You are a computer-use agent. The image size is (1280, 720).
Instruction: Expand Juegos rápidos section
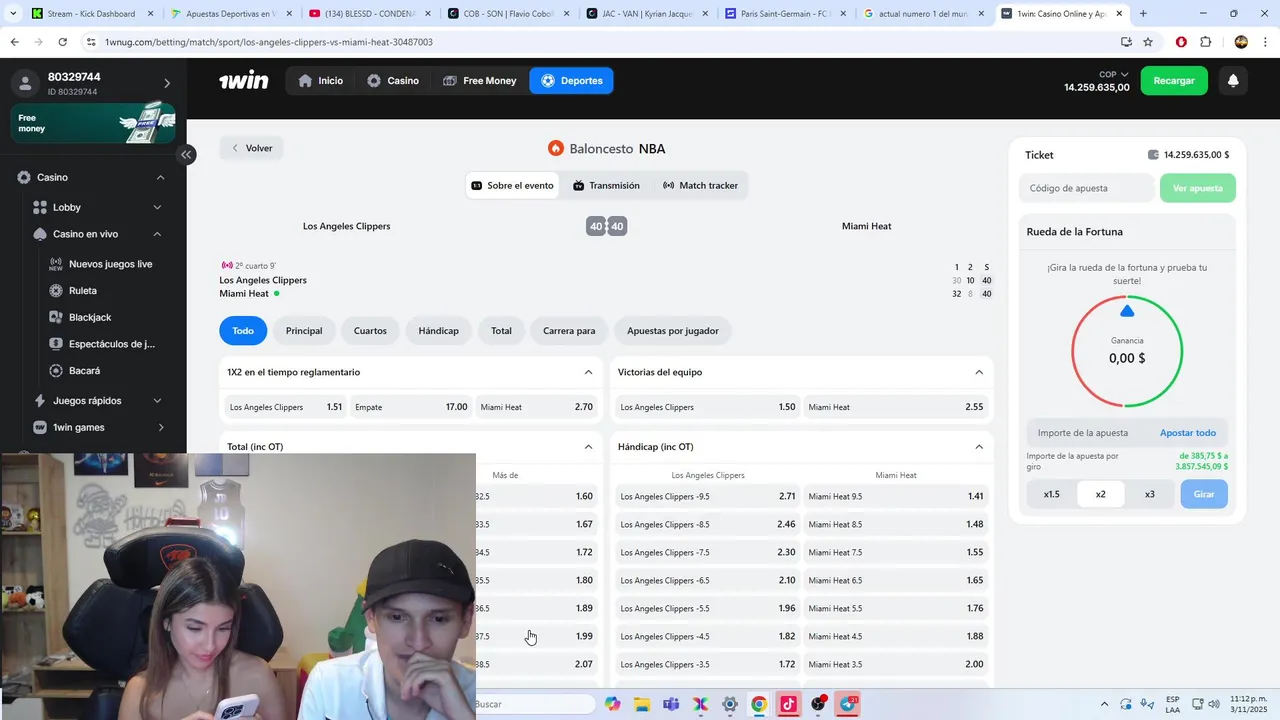click(x=157, y=401)
